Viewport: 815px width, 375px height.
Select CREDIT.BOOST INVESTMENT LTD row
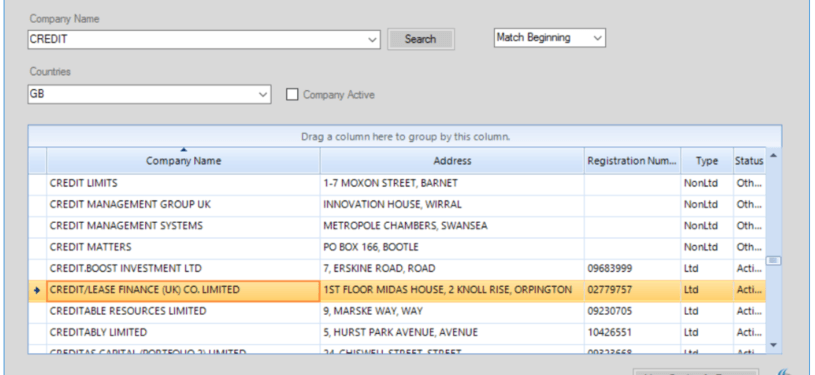pos(397,268)
